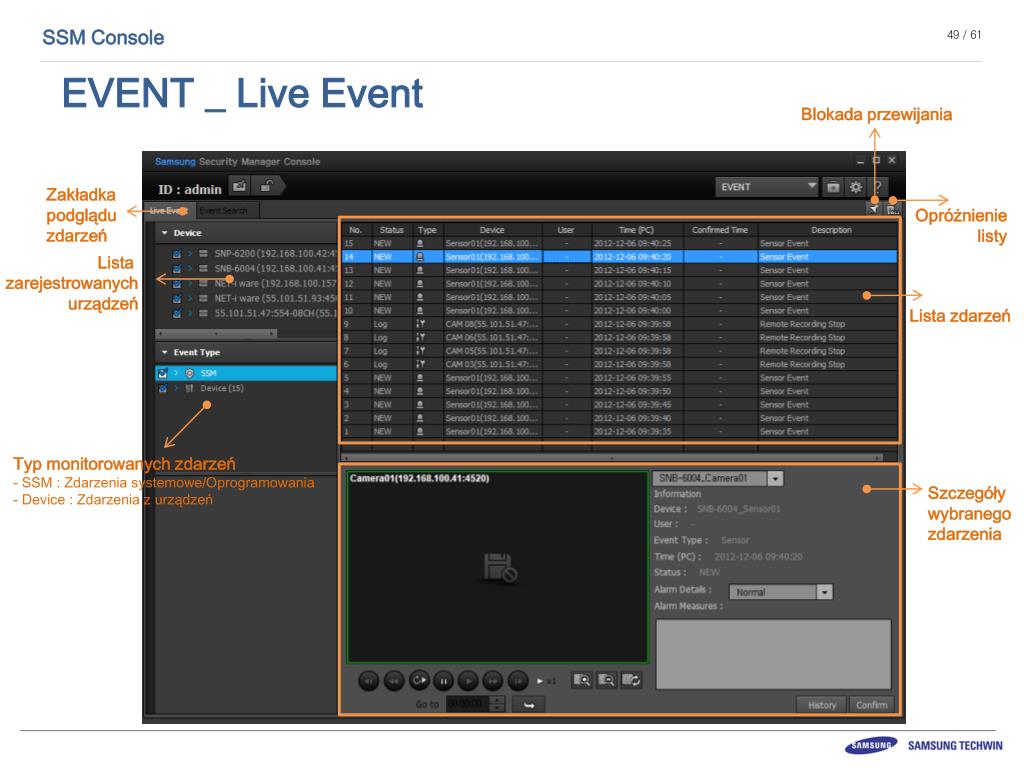Clear the event list with the list icon
The height and width of the screenshot is (768, 1024).
(893, 209)
